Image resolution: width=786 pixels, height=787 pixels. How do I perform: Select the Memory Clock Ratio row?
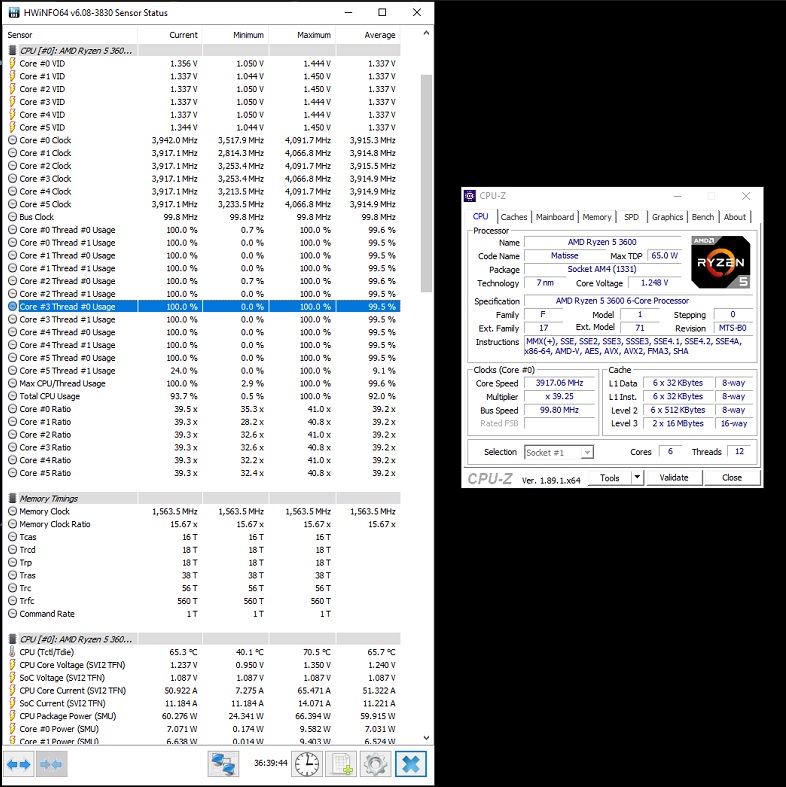click(202, 524)
